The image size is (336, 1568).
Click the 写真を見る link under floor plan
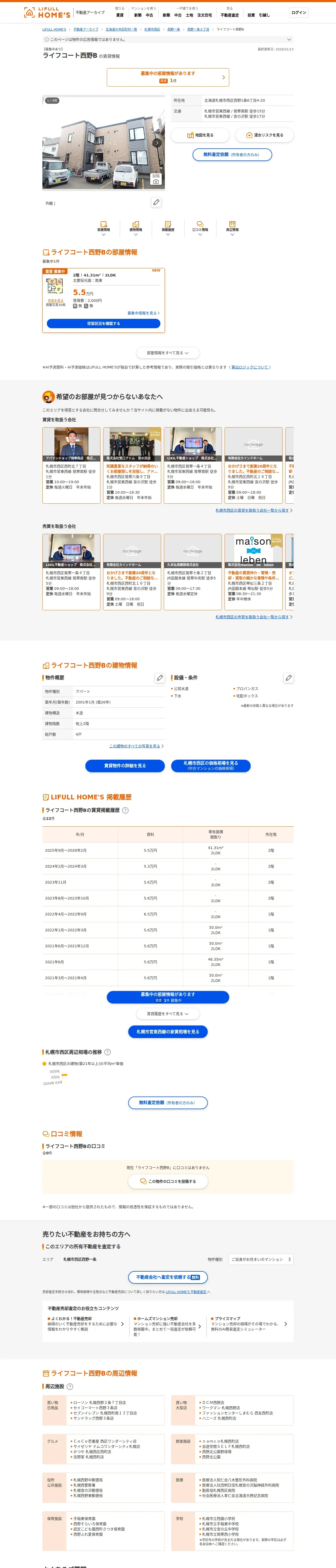point(55,301)
